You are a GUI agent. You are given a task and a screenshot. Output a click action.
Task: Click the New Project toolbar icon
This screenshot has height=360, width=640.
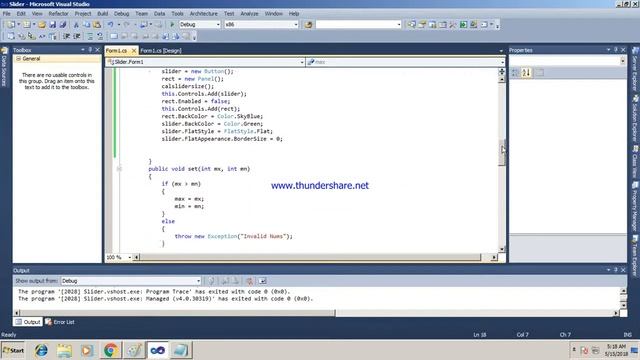click(x=11, y=24)
